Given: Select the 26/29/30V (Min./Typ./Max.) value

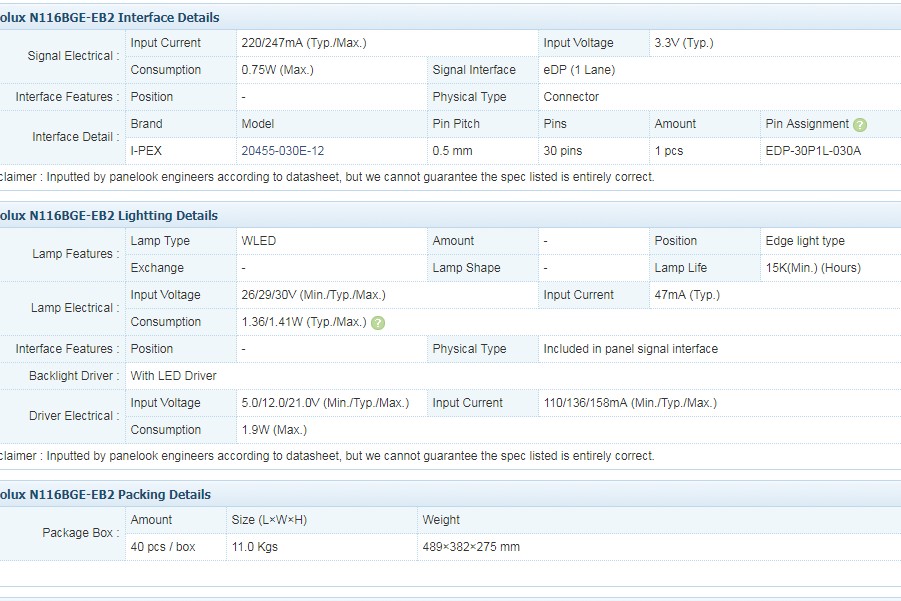Looking at the screenshot, I should pos(313,295).
